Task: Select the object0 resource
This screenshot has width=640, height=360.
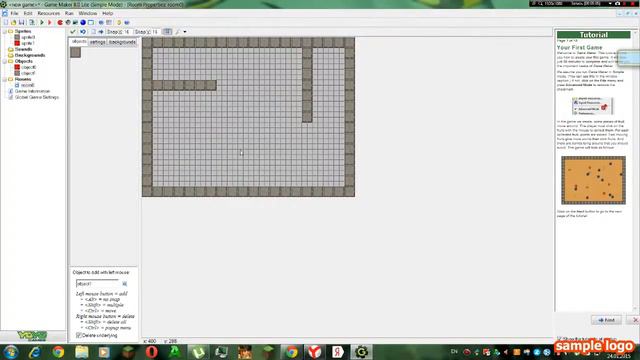Action: (29, 67)
